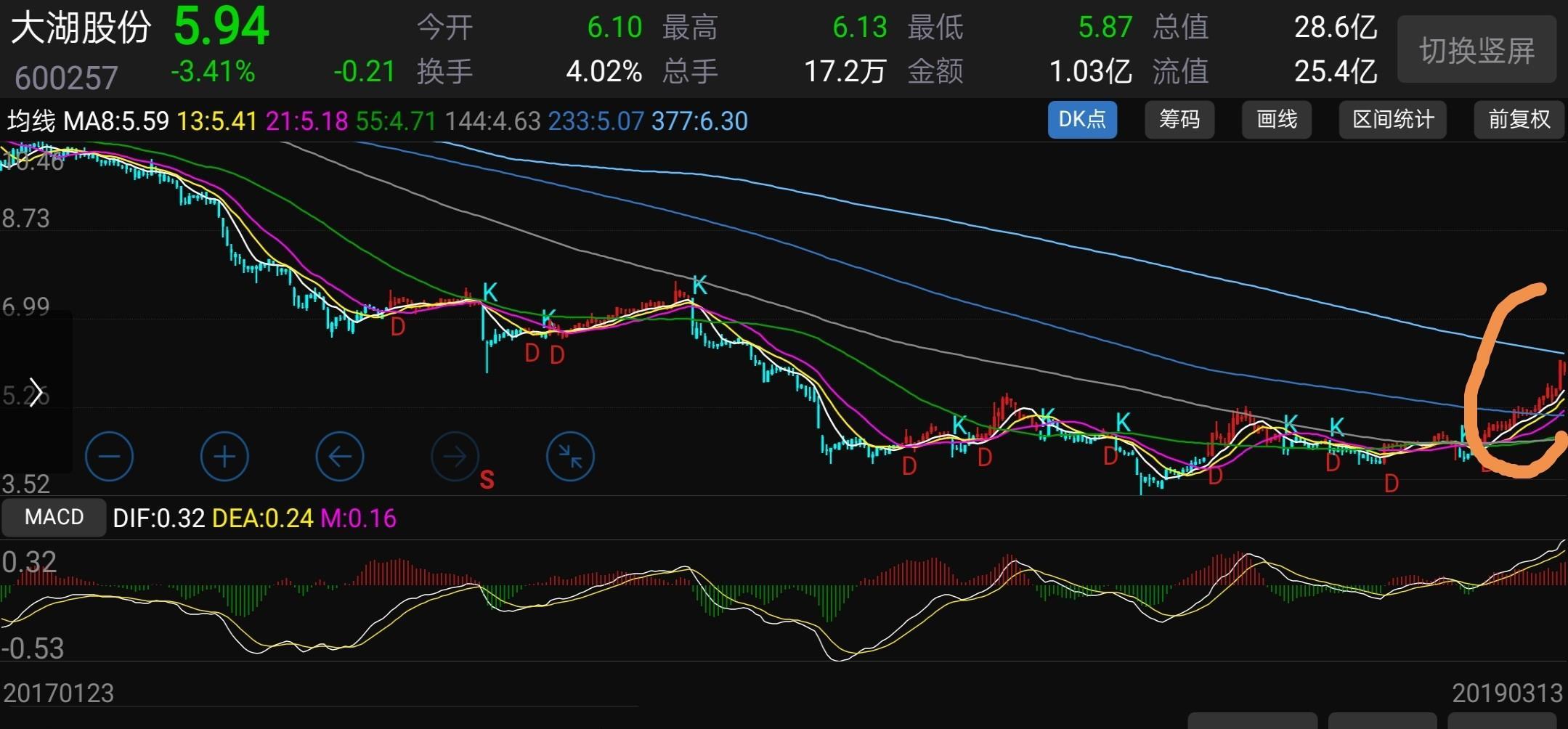
Task: Tap the 最高 6.13 high value
Action: 860,28
